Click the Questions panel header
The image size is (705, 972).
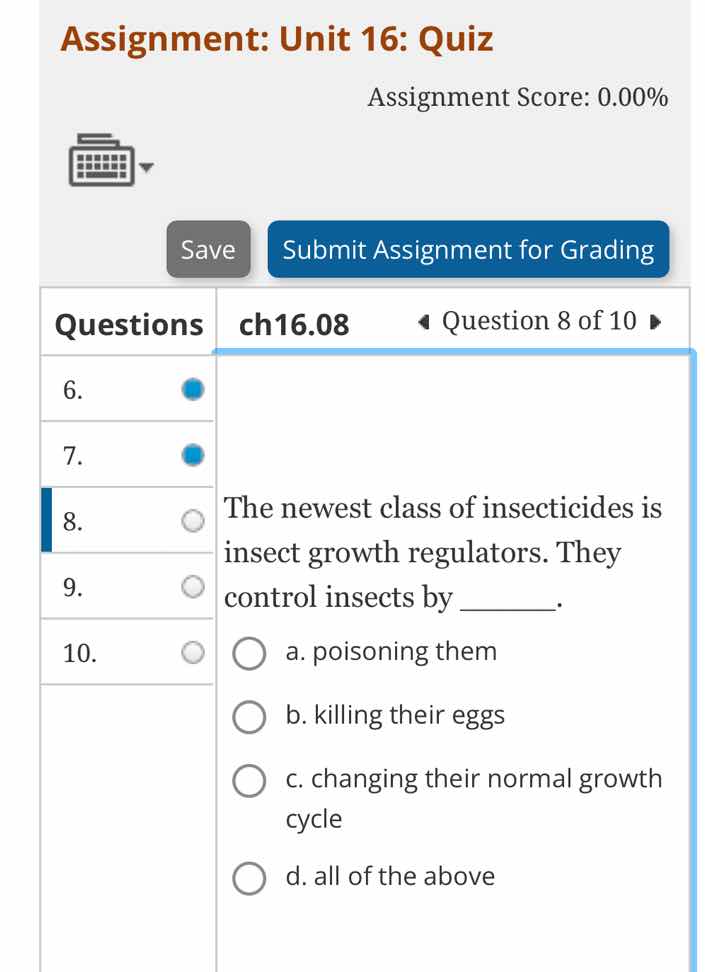(x=127, y=323)
